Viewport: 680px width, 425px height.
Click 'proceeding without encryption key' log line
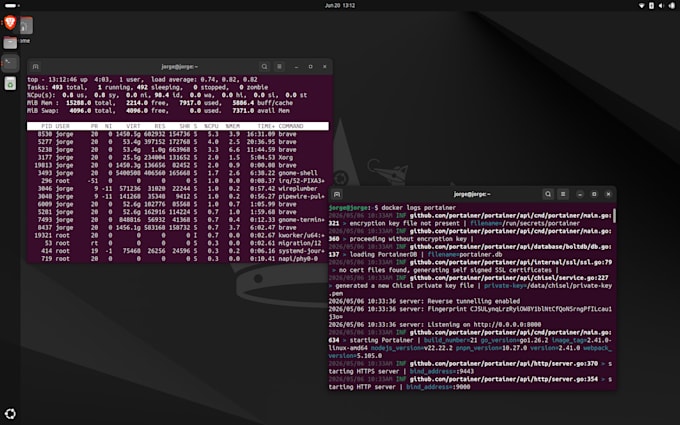point(408,239)
